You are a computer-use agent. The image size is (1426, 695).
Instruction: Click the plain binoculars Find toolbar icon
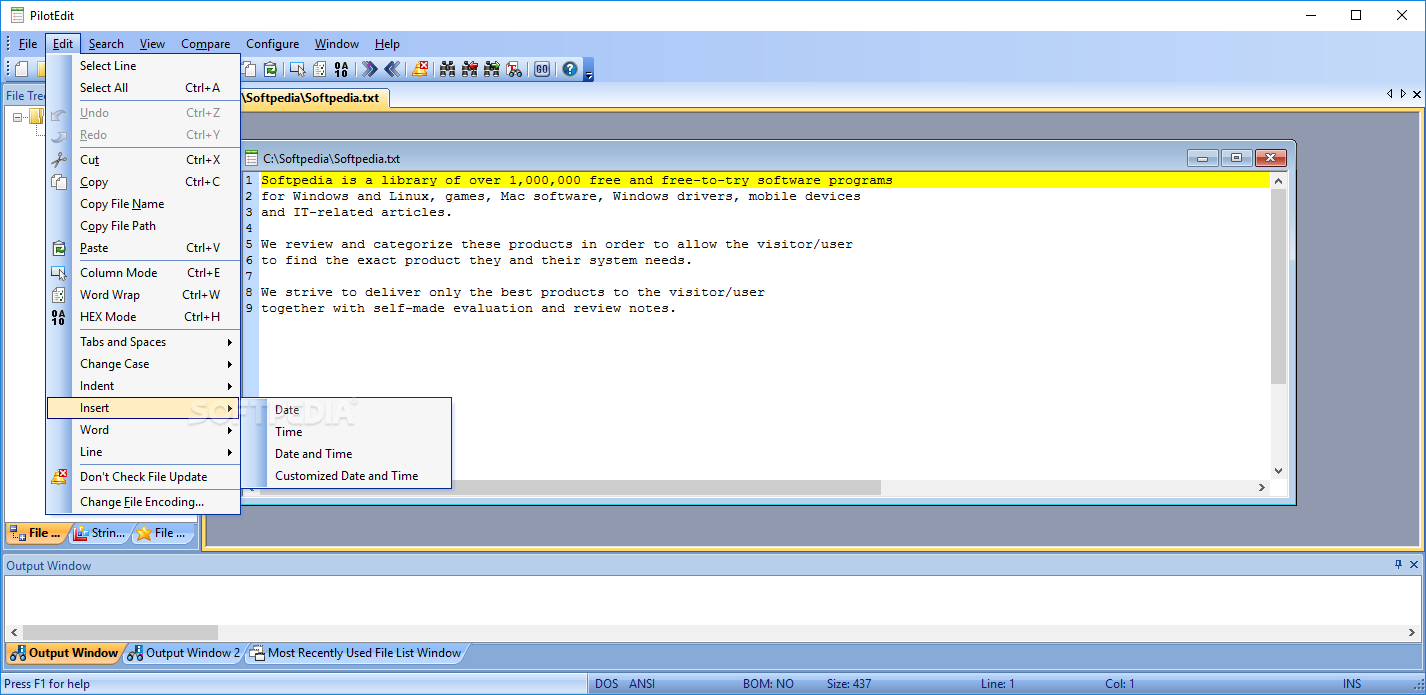[x=447, y=69]
